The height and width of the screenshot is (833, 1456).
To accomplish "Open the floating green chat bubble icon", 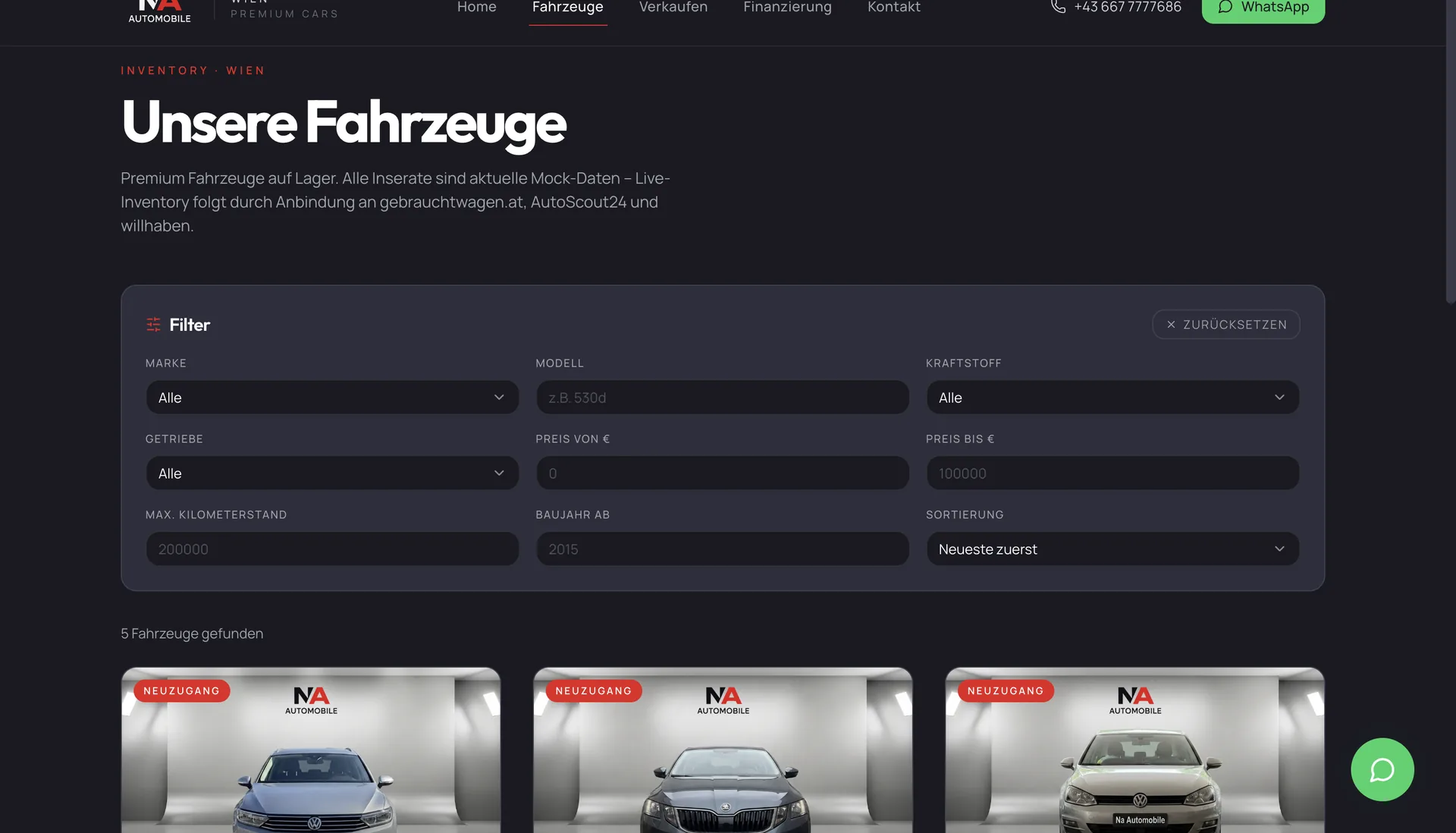I will tap(1382, 769).
